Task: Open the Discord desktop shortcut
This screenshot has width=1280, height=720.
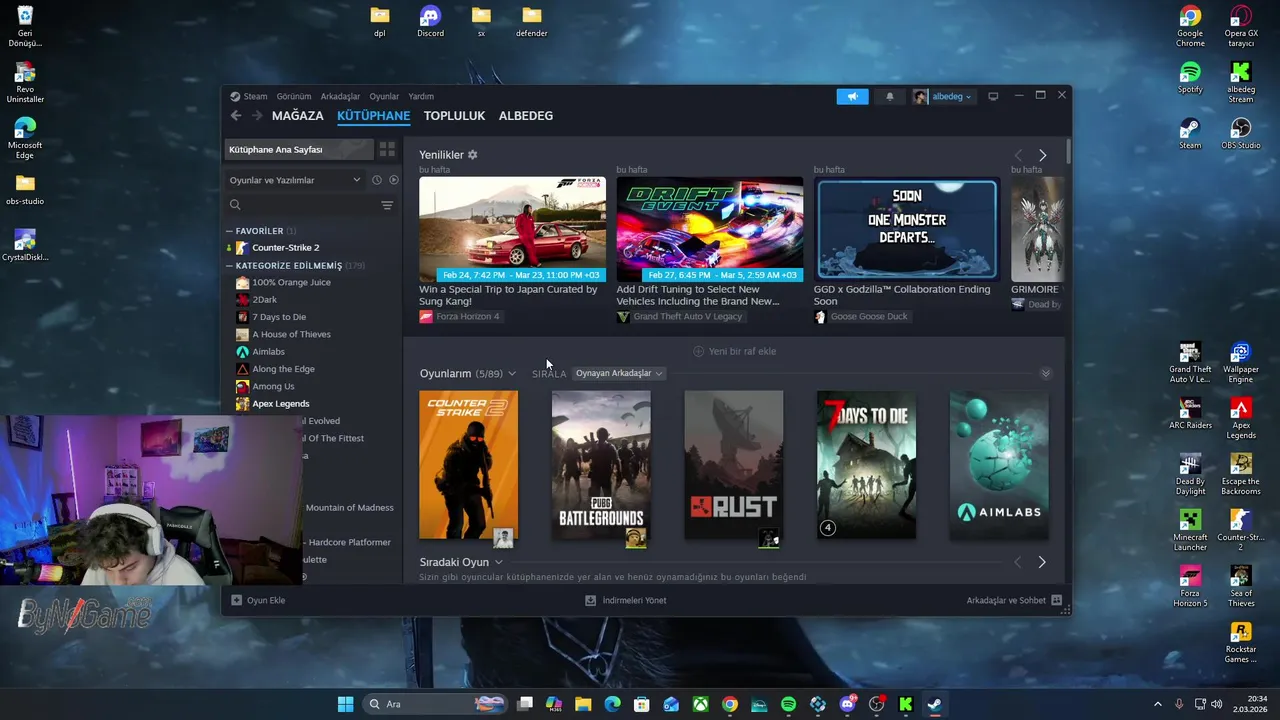Action: (430, 21)
